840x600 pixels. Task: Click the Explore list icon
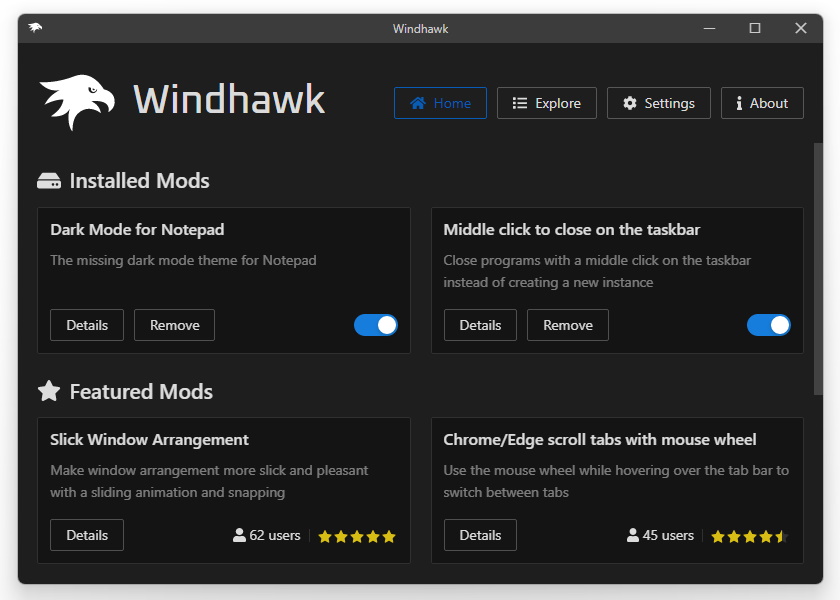[x=519, y=102]
